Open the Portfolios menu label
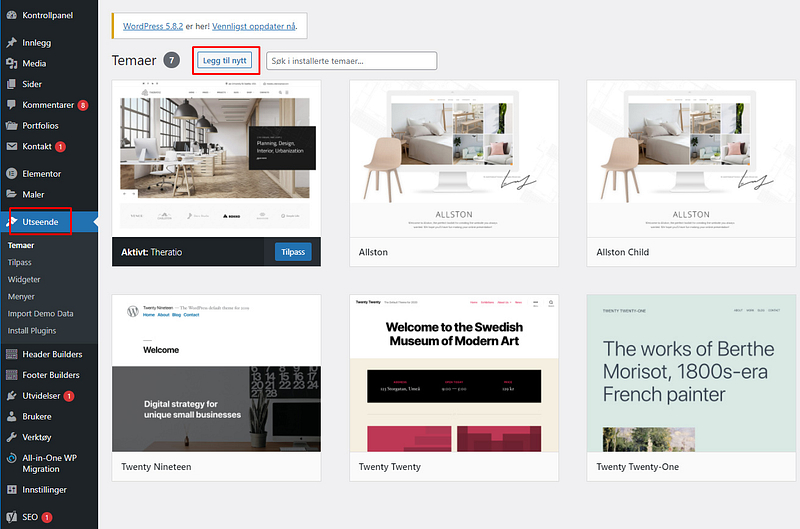This screenshot has width=800, height=529. (x=40, y=125)
